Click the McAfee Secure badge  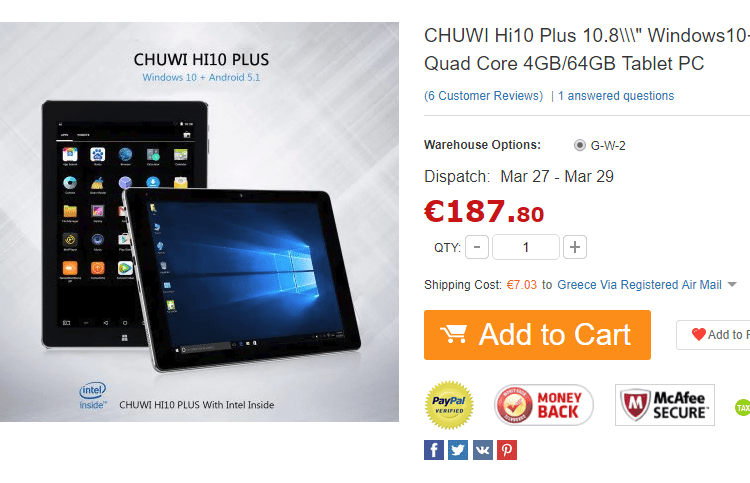pos(665,405)
